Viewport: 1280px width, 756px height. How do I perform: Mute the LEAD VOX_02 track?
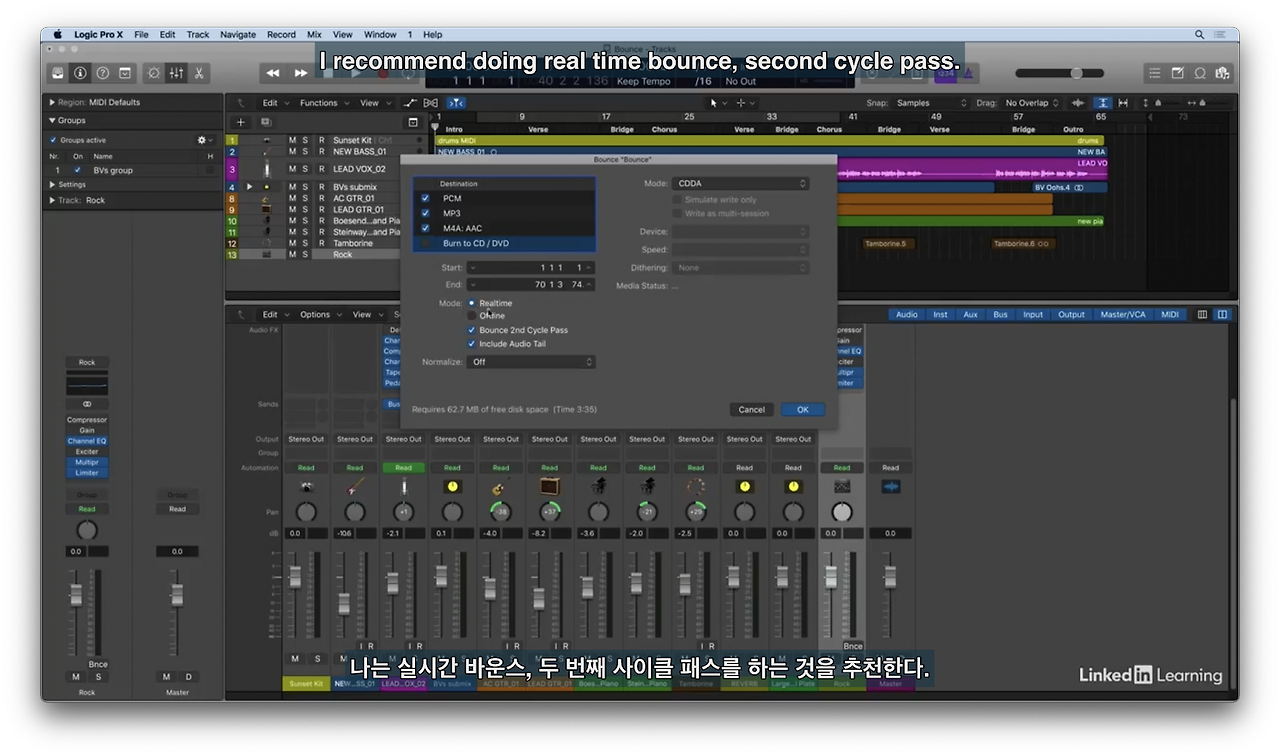click(x=293, y=169)
